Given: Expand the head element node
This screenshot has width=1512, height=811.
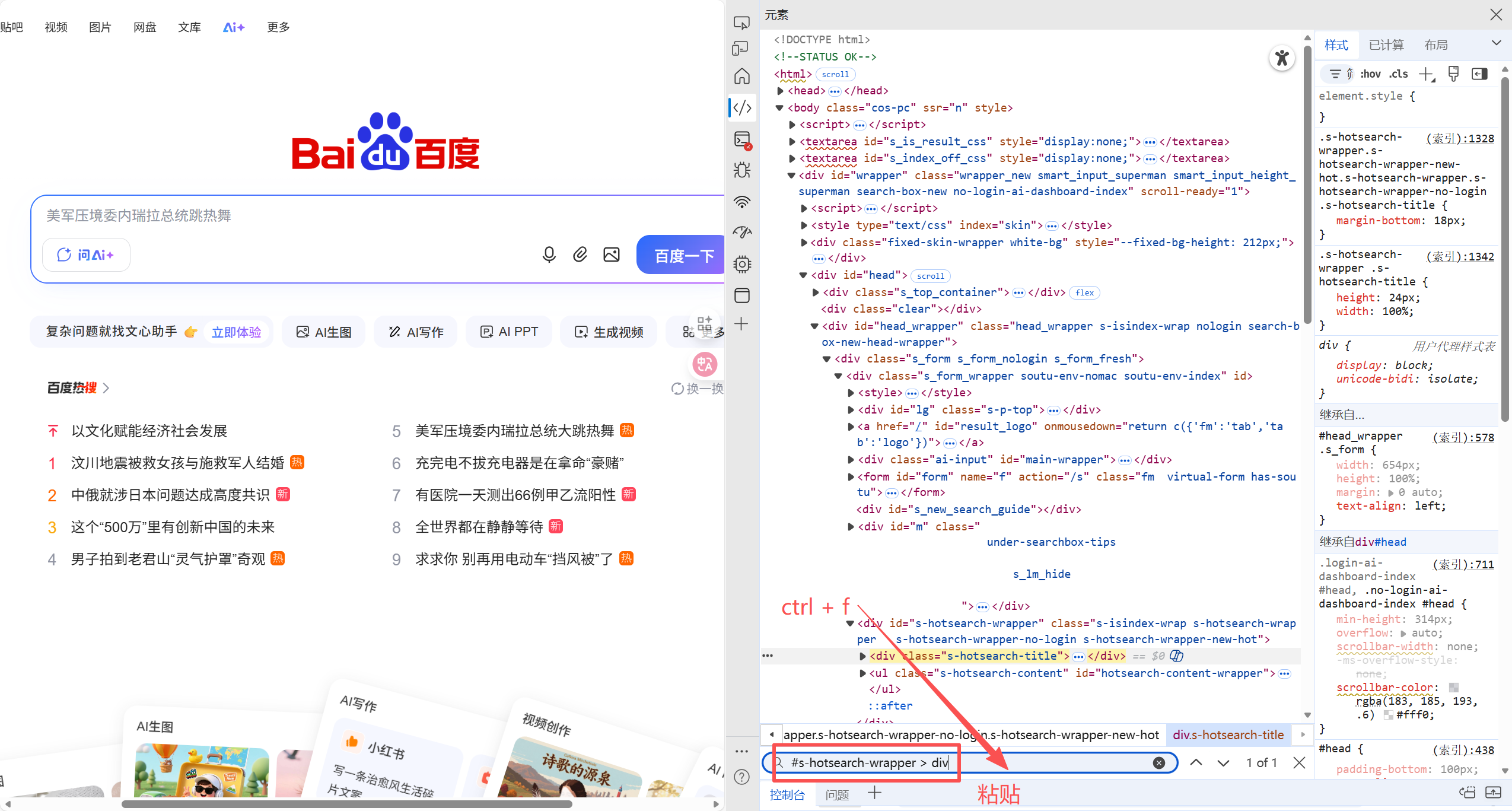Looking at the screenshot, I should click(x=781, y=91).
